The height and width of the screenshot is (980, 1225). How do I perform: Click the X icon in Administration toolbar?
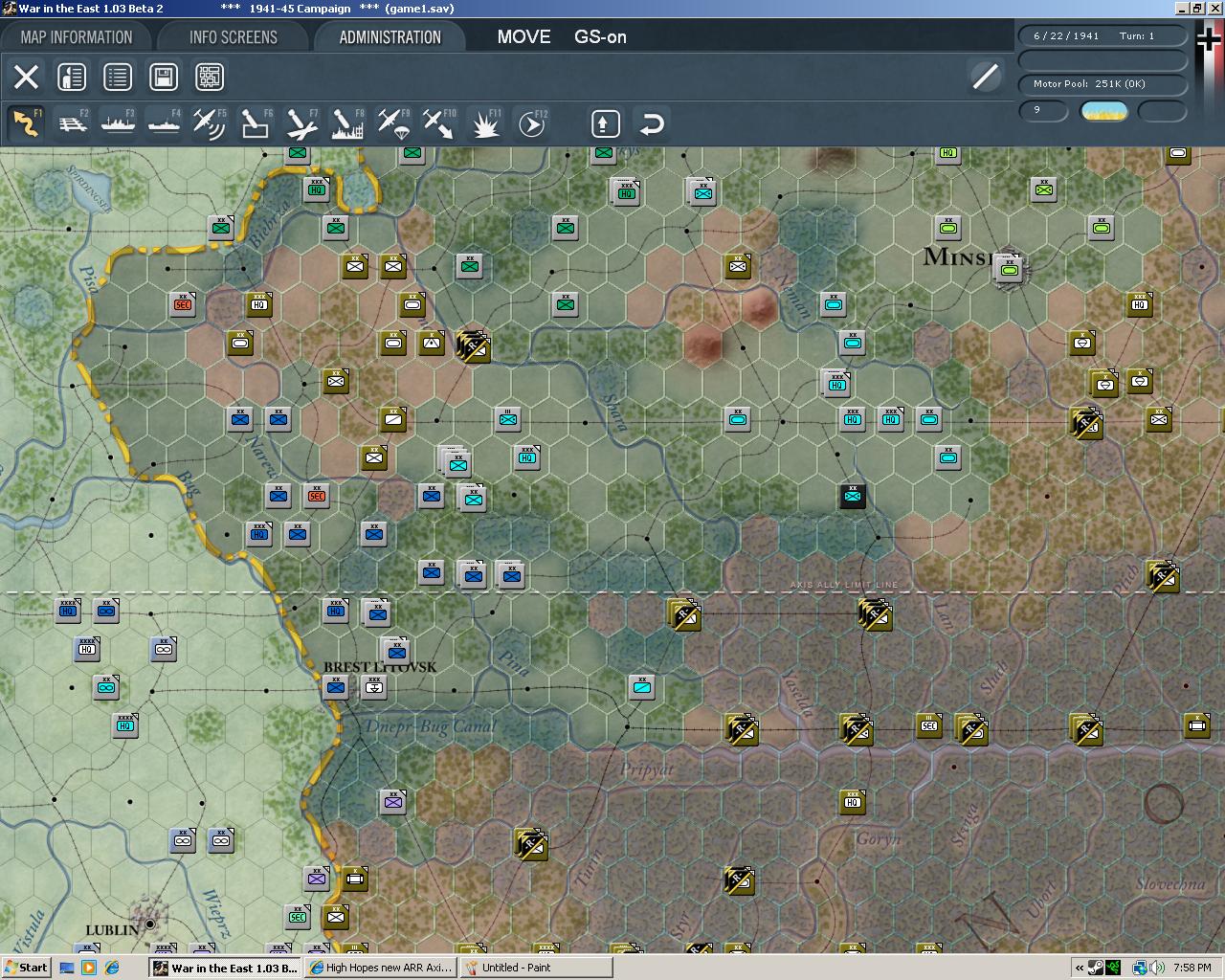click(x=26, y=77)
